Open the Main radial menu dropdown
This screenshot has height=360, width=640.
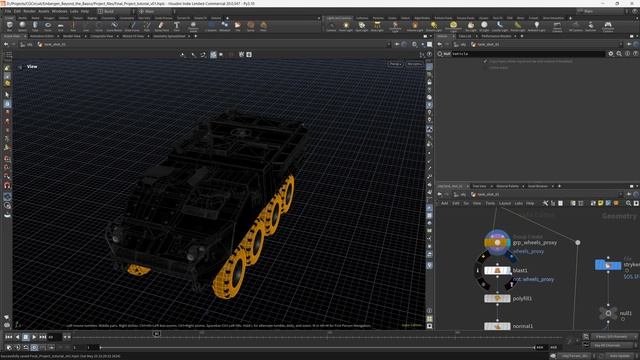click(155, 11)
